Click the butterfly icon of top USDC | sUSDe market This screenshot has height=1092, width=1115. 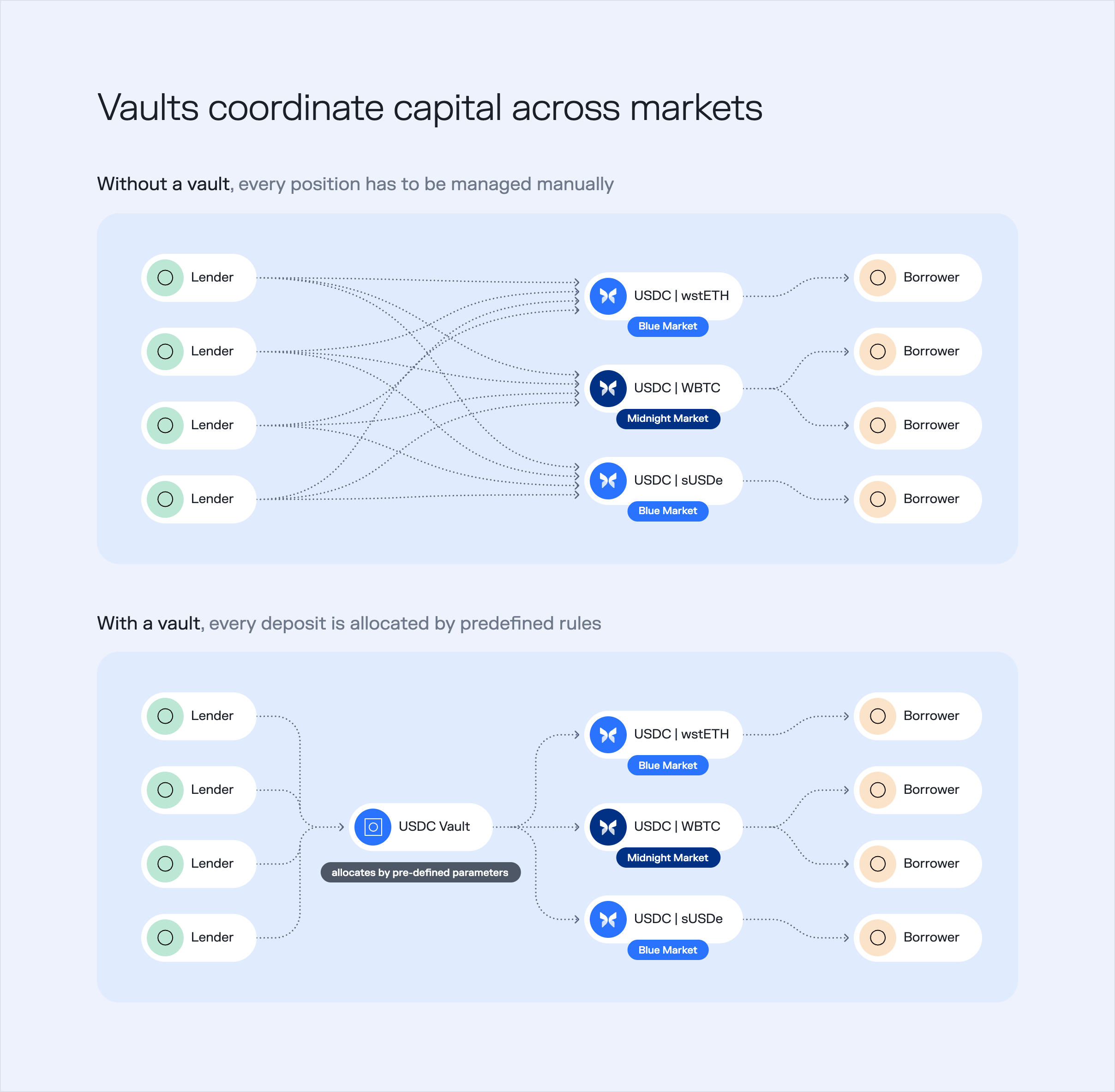pos(608,480)
